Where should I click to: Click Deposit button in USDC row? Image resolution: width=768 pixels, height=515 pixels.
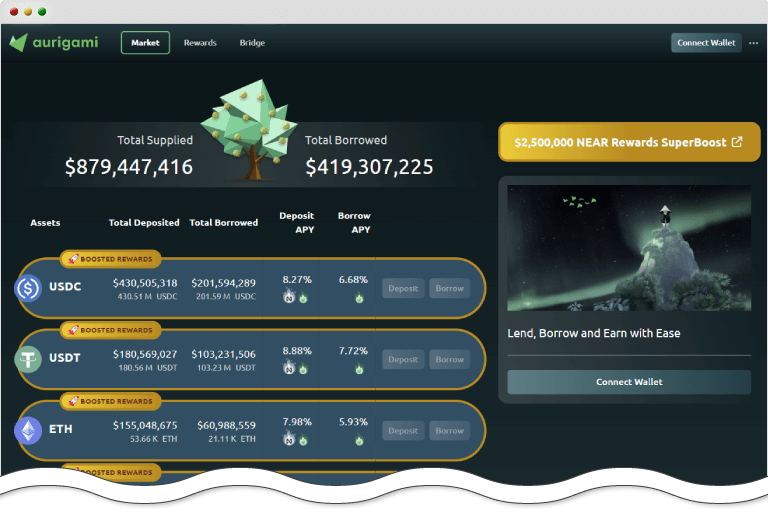point(403,288)
